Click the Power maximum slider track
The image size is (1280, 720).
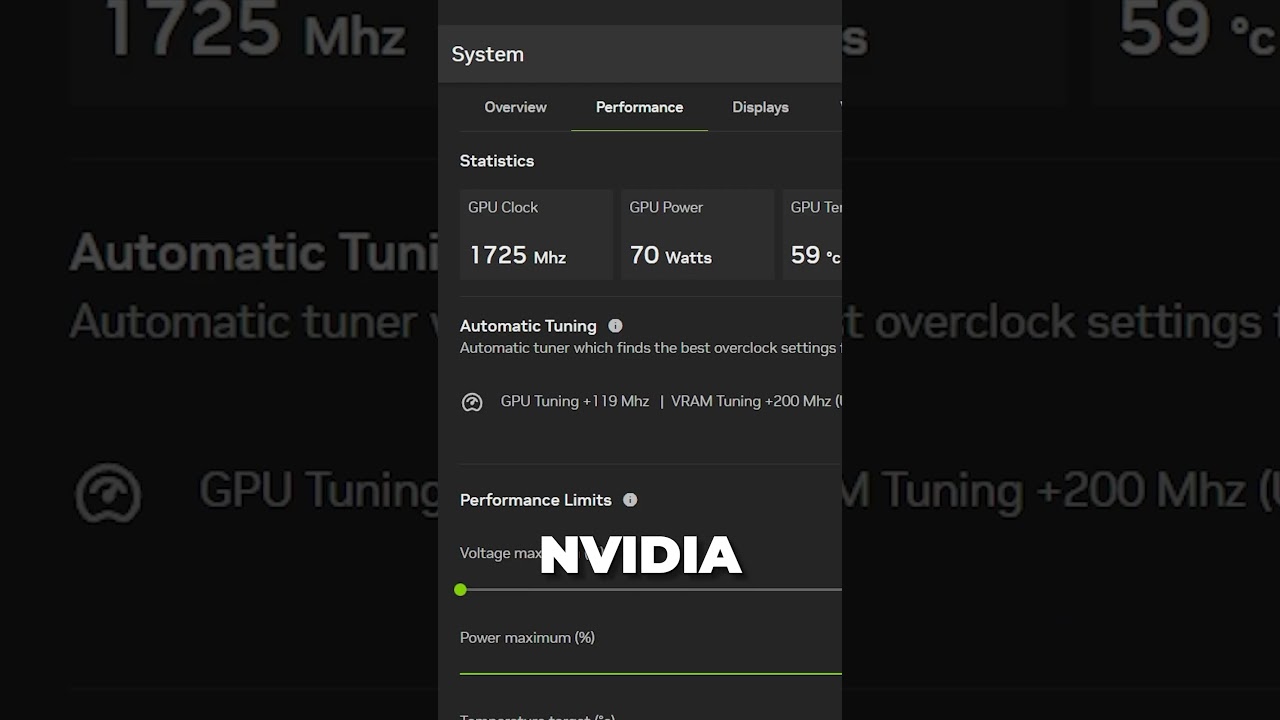click(650, 674)
